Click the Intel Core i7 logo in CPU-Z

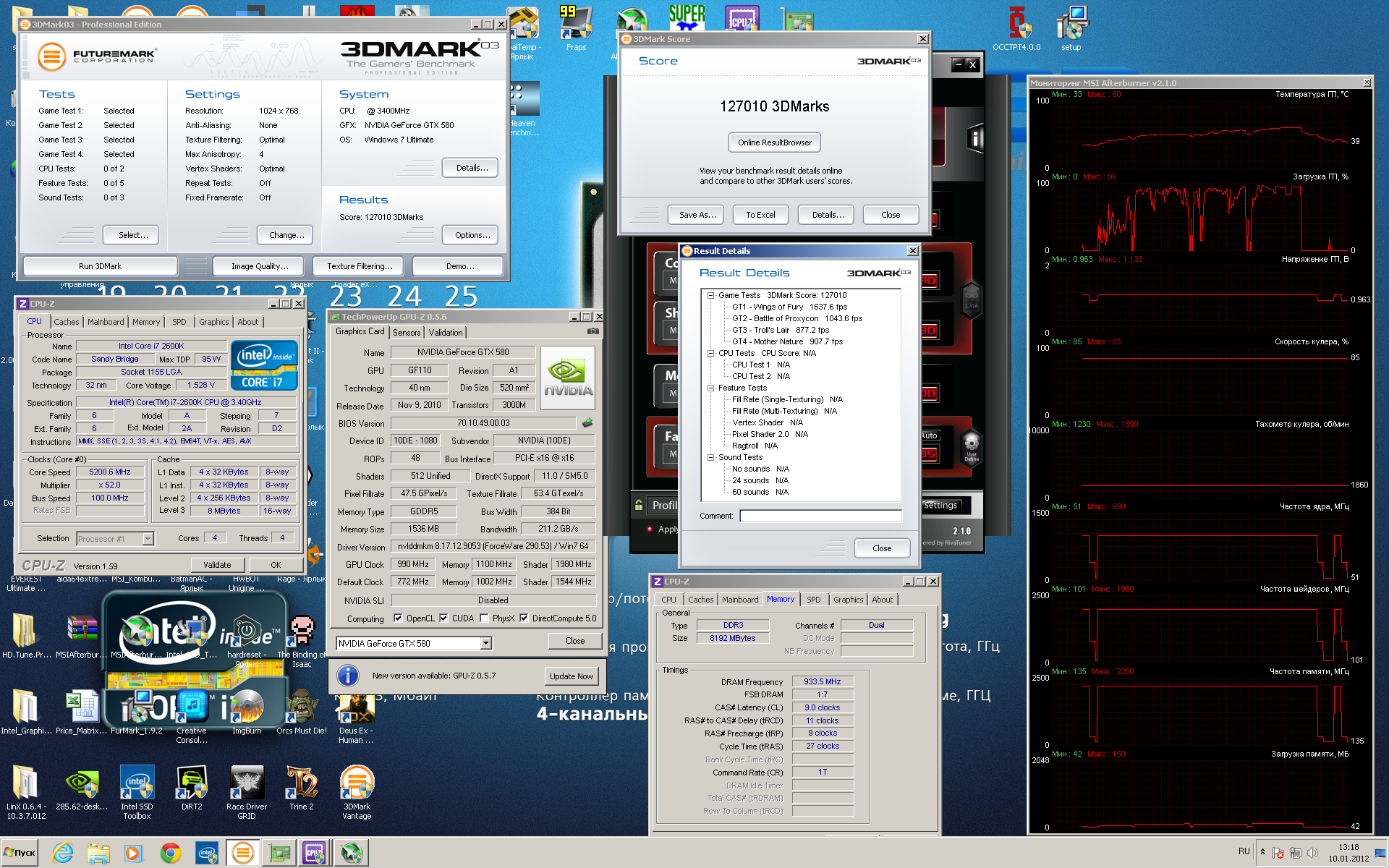pos(264,365)
